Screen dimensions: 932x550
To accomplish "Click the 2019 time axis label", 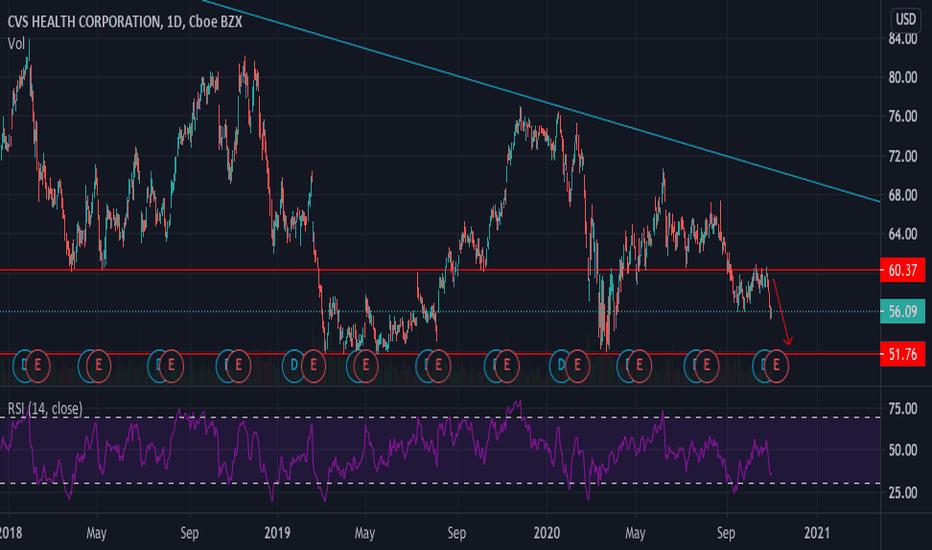I will click(x=277, y=533).
